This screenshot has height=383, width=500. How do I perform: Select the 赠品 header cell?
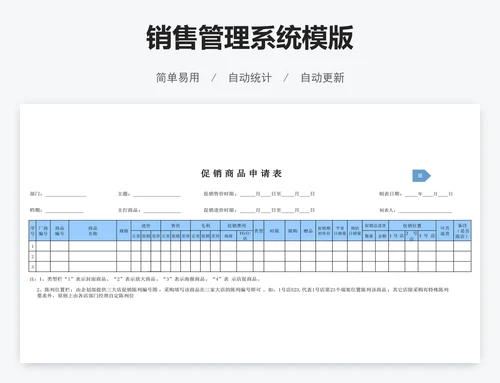click(308, 231)
